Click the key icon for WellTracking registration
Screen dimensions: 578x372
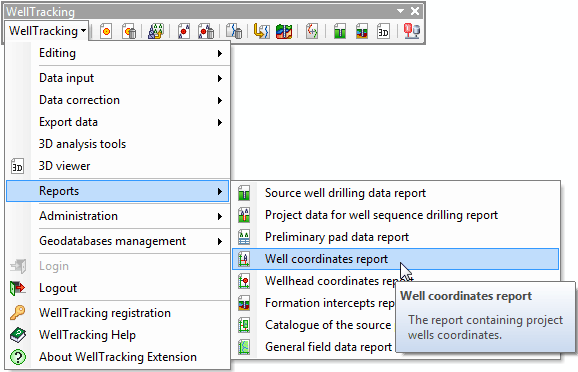click(x=17, y=313)
